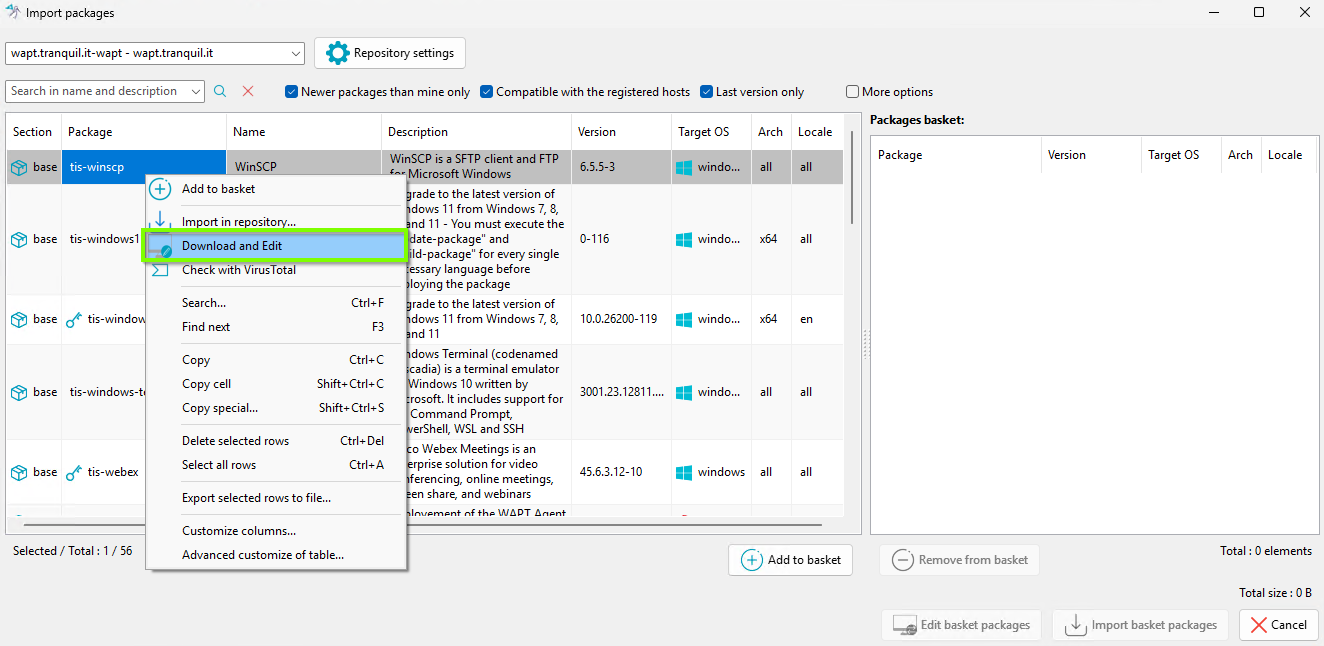The image size is (1324, 646).
Task: Choose Copy cell menu entry
Action: coord(276,384)
